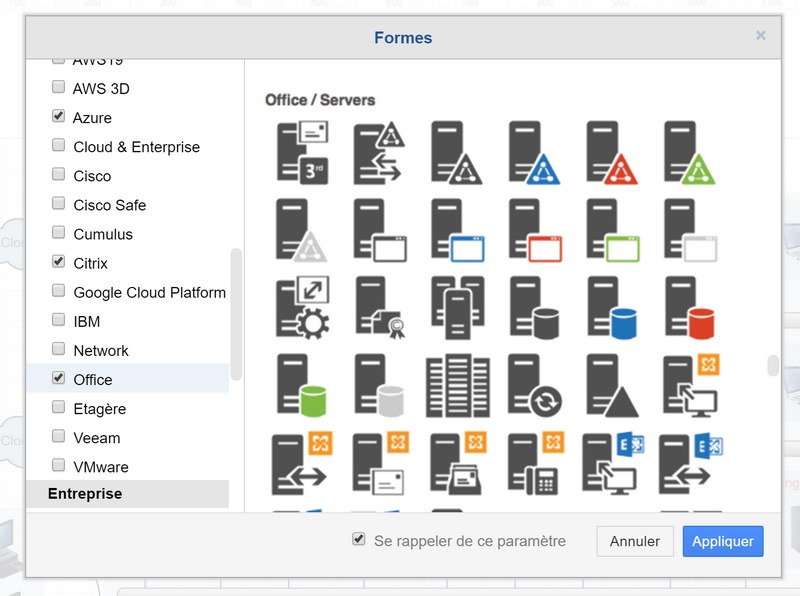The image size is (800, 596).
Task: Choose the server cluster icon
Action: (x=457, y=305)
